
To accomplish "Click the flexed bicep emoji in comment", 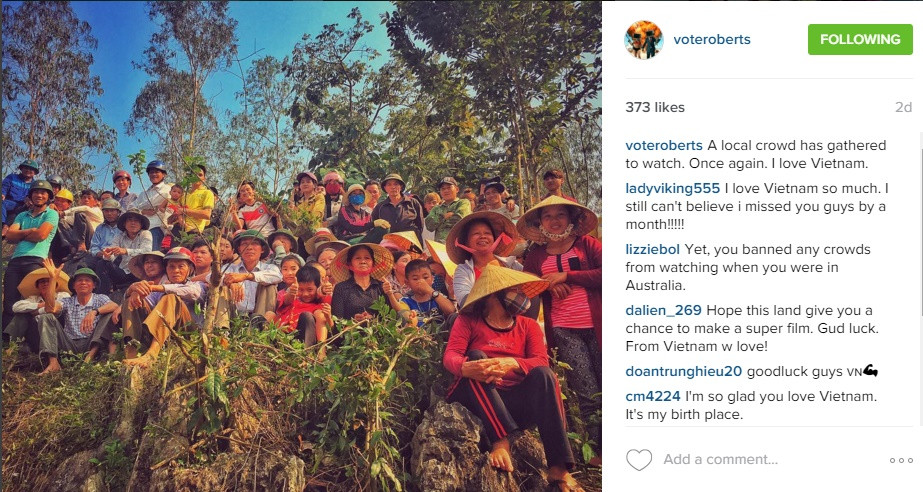I will pyautogui.click(x=871, y=371).
